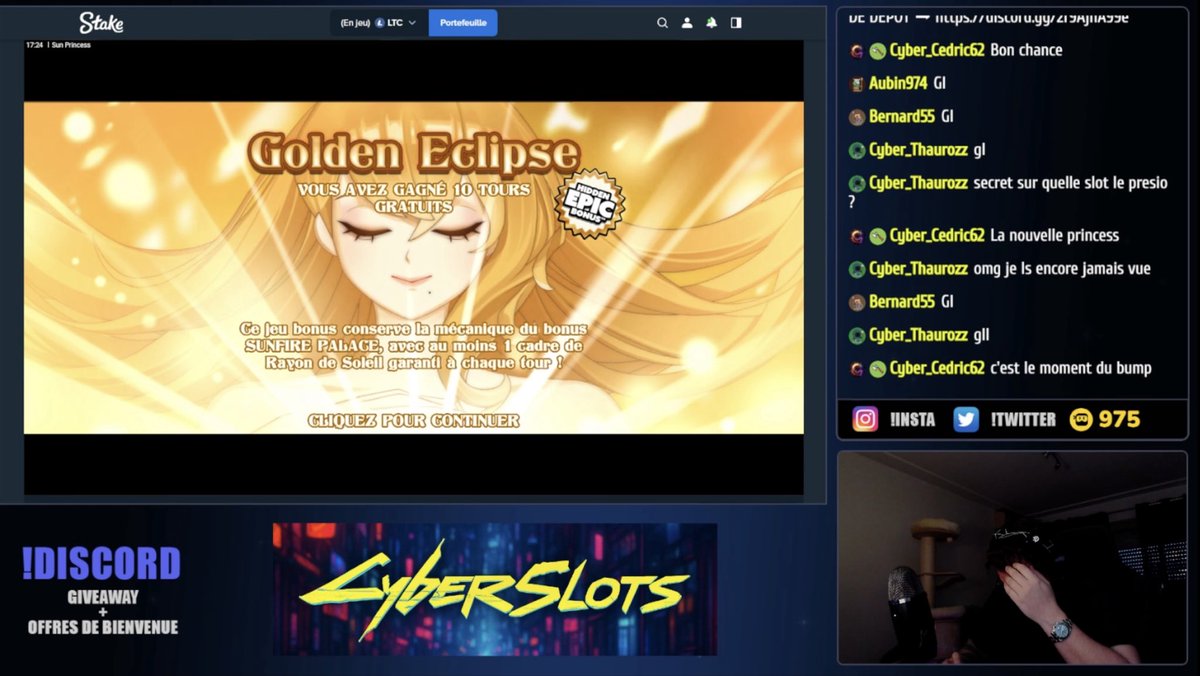Click the Twitter bird icon
Image resolution: width=1200 pixels, height=676 pixels.
[966, 419]
